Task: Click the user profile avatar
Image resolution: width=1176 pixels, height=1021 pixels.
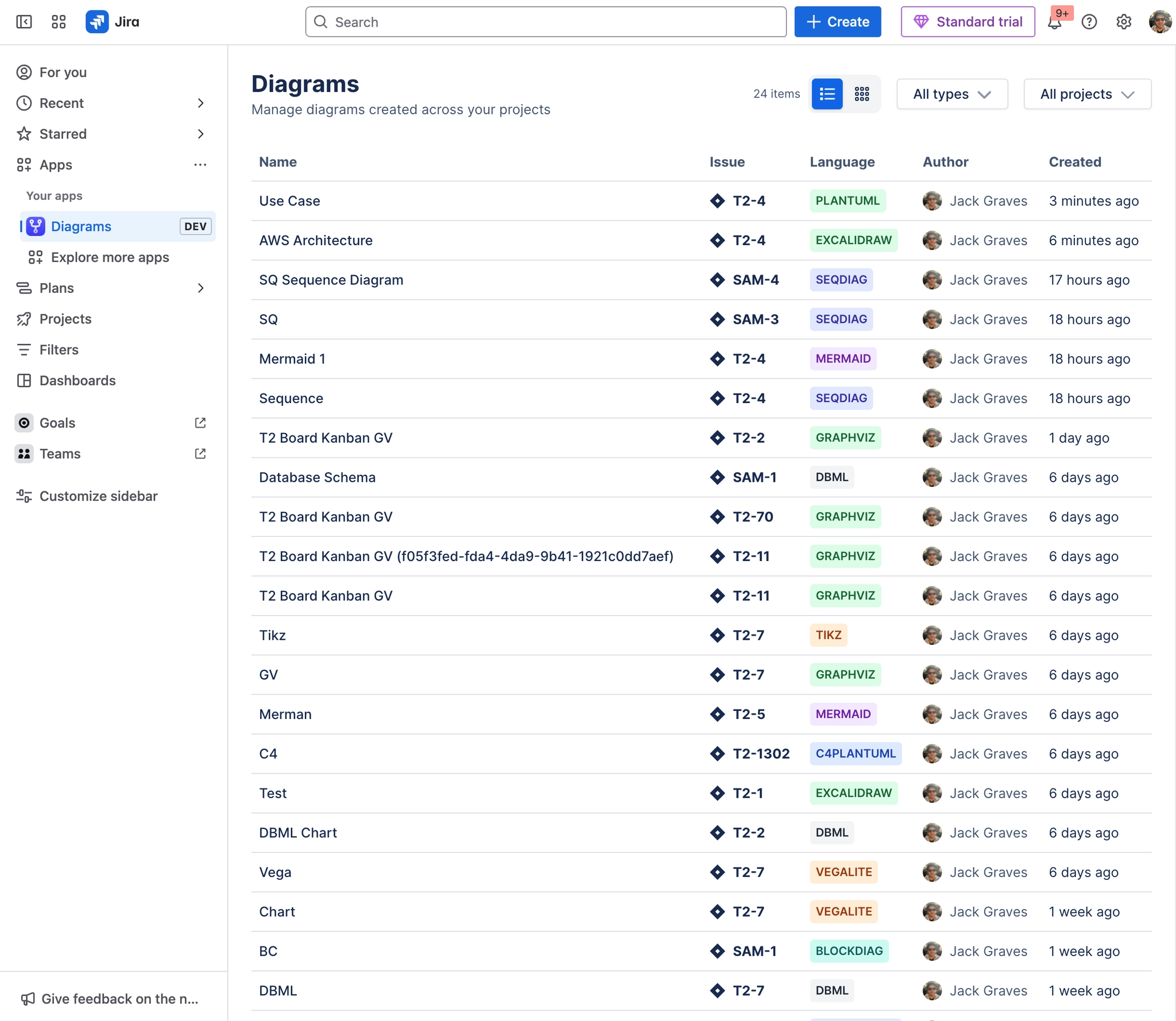Action: click(1159, 22)
